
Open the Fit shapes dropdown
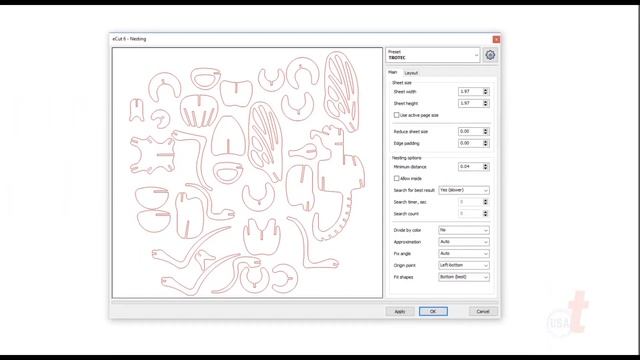coord(464,277)
